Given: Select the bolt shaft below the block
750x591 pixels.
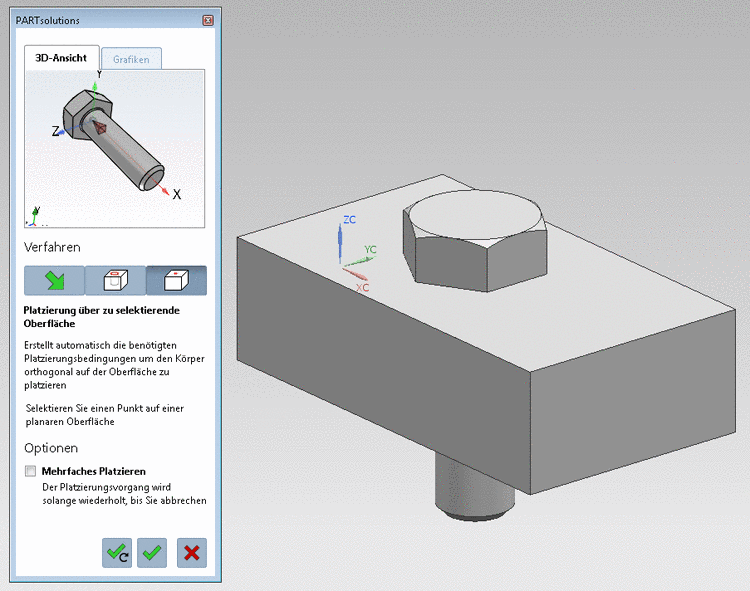Looking at the screenshot, I should [474, 494].
